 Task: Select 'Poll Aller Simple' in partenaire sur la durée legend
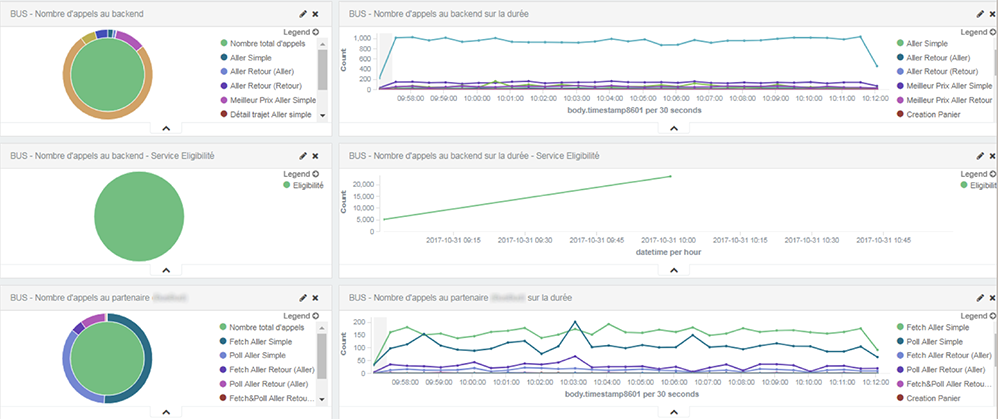tap(930, 342)
